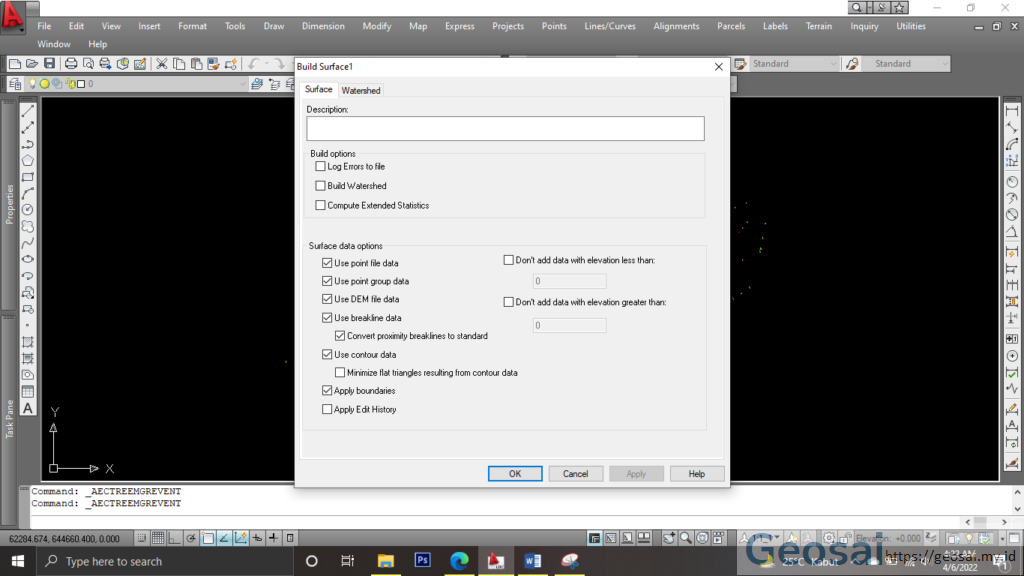Viewport: 1024px width, 576px height.
Task: Enable the Log Errors to file checkbox
Action: (x=321, y=166)
